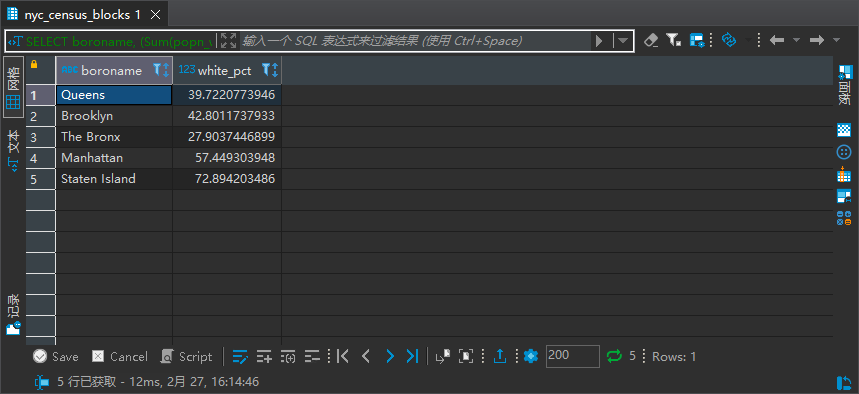Select the Queens cell
The image size is (859, 394).
tap(114, 95)
